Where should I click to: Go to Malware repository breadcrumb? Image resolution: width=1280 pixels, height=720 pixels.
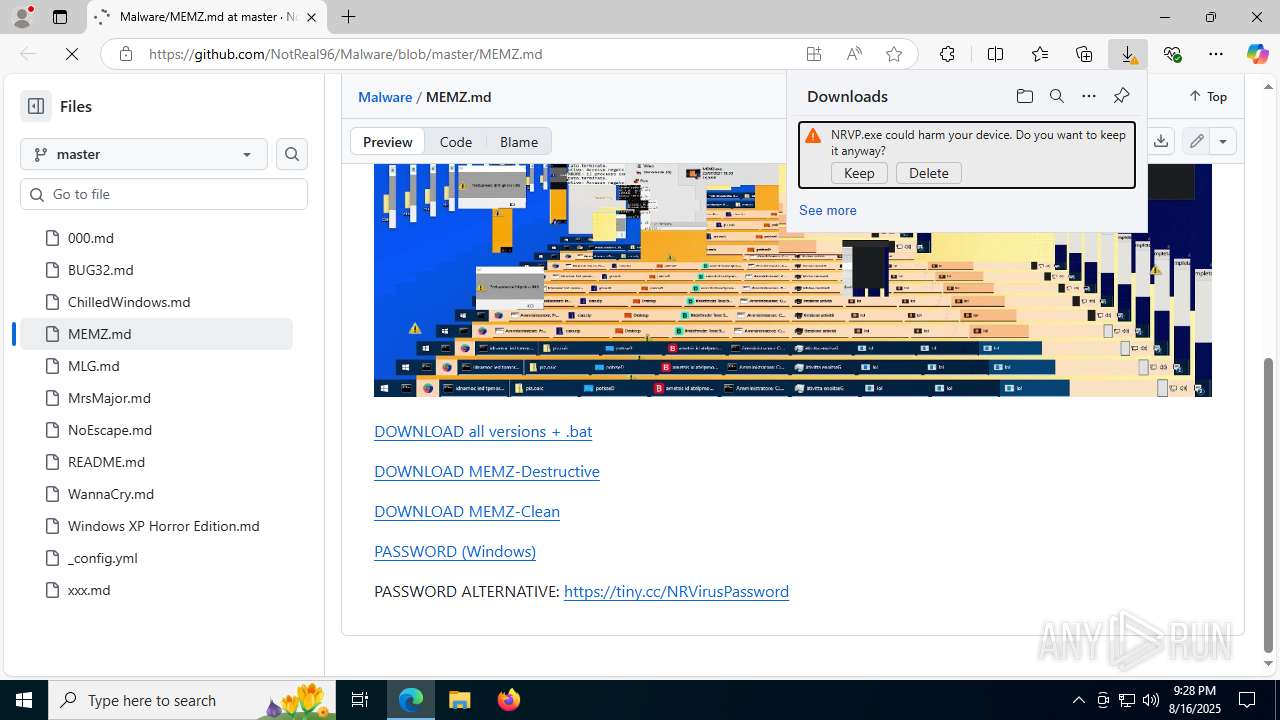[385, 97]
